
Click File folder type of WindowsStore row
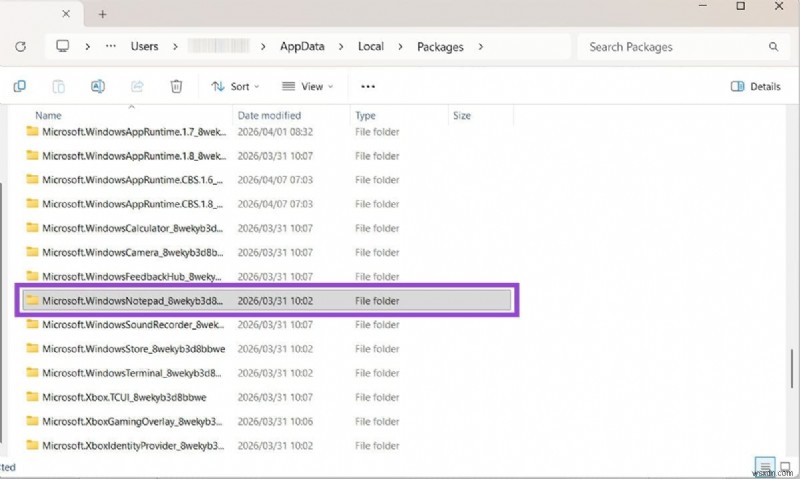pos(377,349)
